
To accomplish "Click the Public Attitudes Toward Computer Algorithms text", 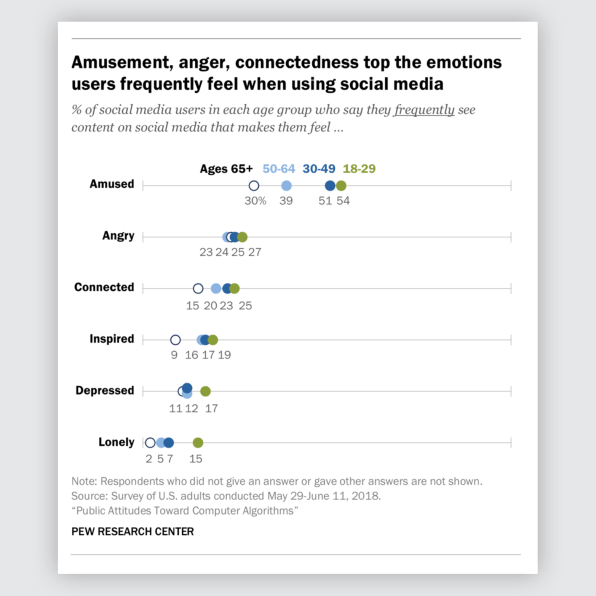I will click(x=185, y=510).
